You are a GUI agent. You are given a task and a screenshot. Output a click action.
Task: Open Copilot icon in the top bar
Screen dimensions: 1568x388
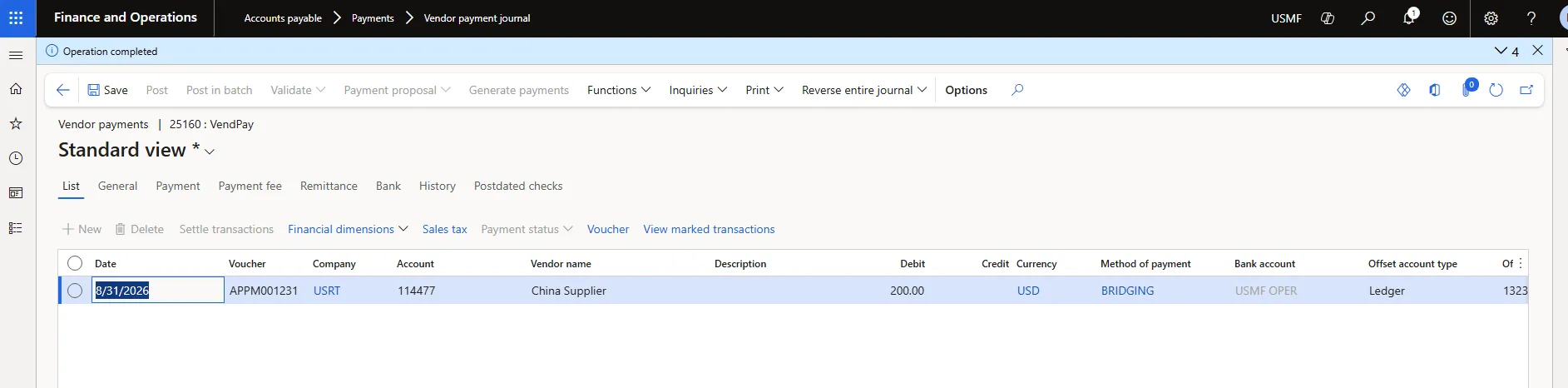point(1328,18)
